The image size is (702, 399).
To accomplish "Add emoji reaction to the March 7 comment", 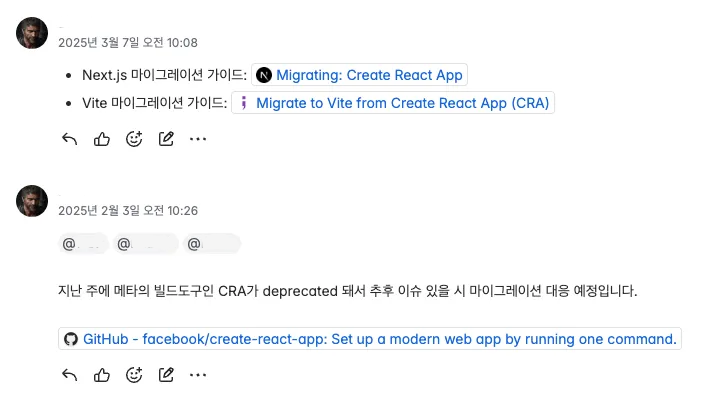I will coord(134,139).
